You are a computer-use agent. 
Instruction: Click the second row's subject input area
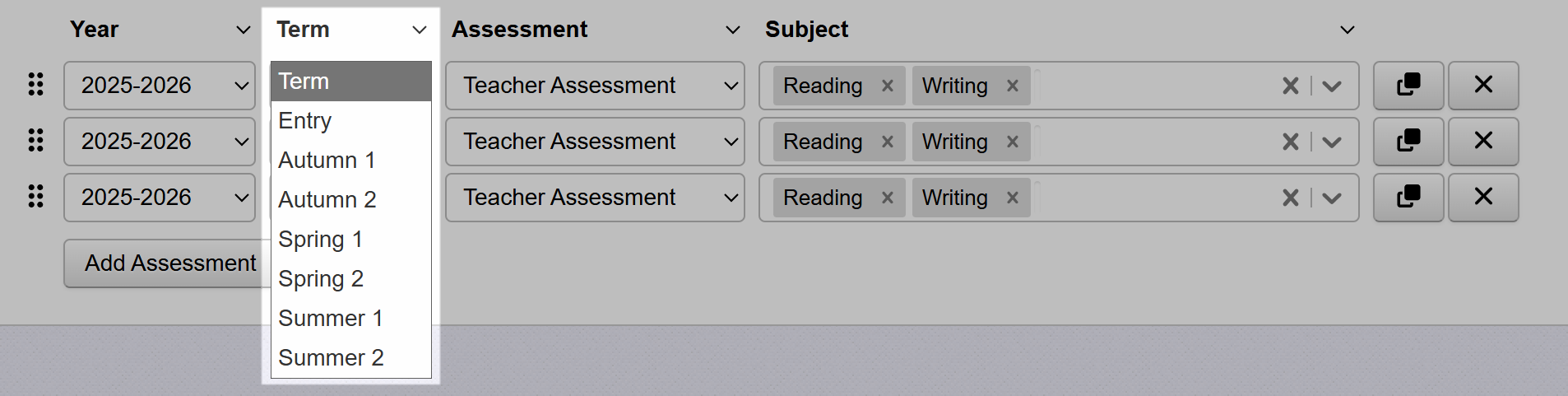(1152, 142)
